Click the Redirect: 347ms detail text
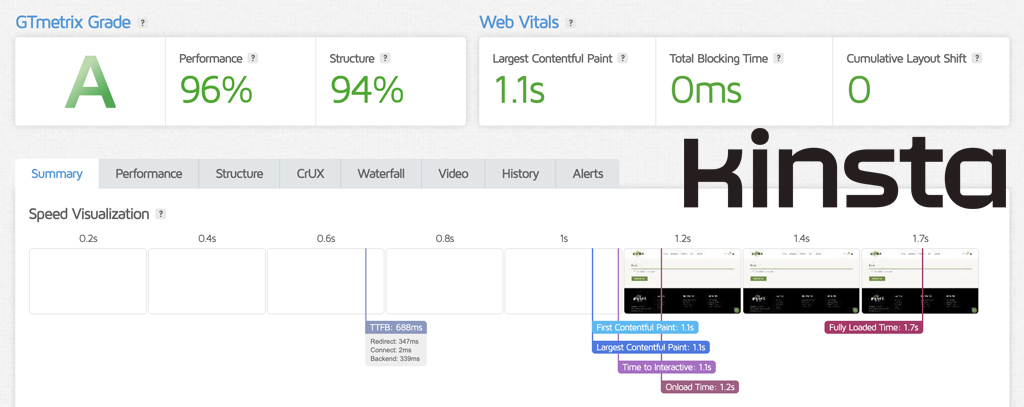The height and width of the screenshot is (407, 1024). click(x=394, y=342)
